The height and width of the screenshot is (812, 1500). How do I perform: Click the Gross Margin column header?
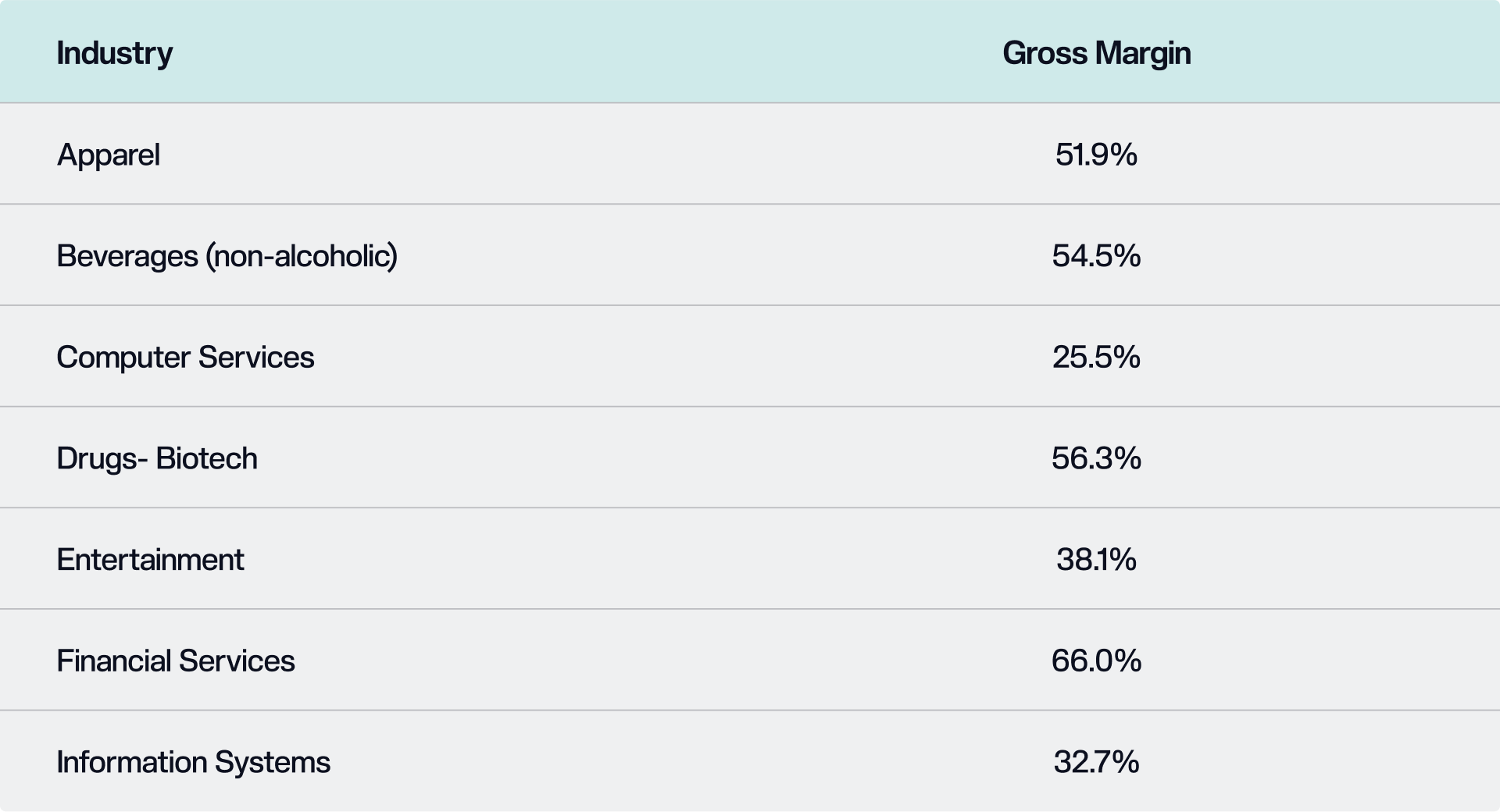tap(1096, 53)
